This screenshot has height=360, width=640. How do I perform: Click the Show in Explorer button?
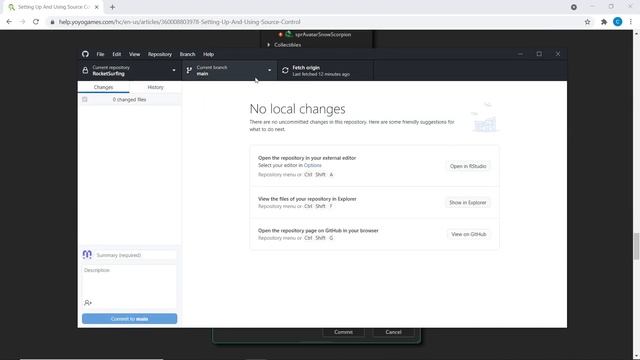tap(468, 202)
